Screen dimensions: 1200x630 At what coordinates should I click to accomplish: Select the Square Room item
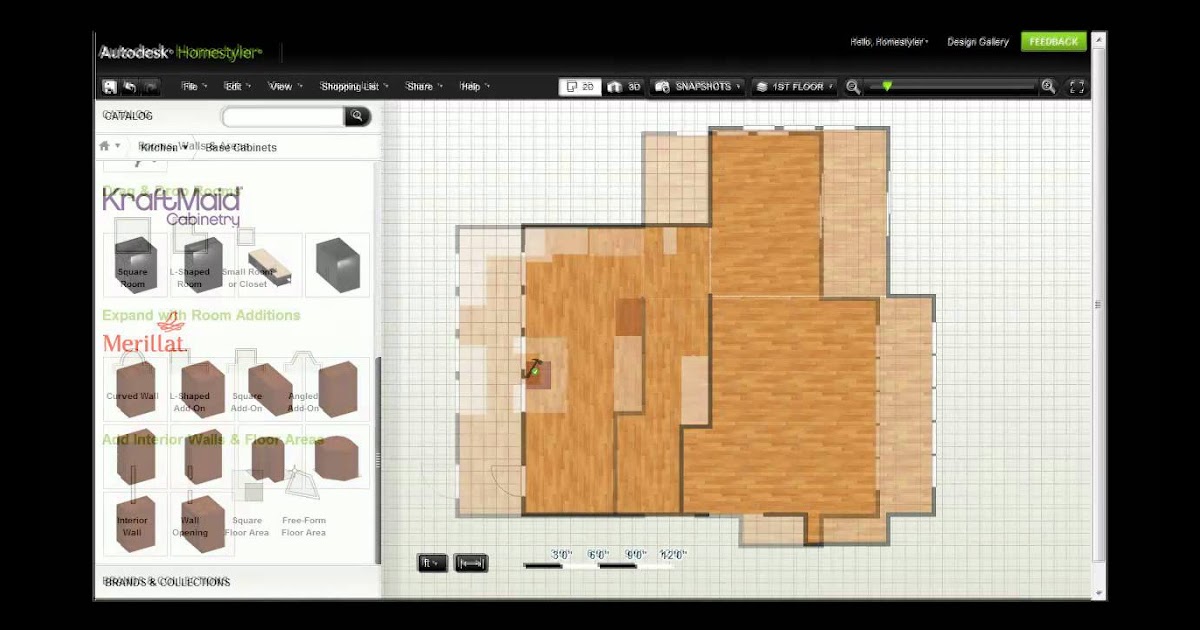(x=135, y=265)
